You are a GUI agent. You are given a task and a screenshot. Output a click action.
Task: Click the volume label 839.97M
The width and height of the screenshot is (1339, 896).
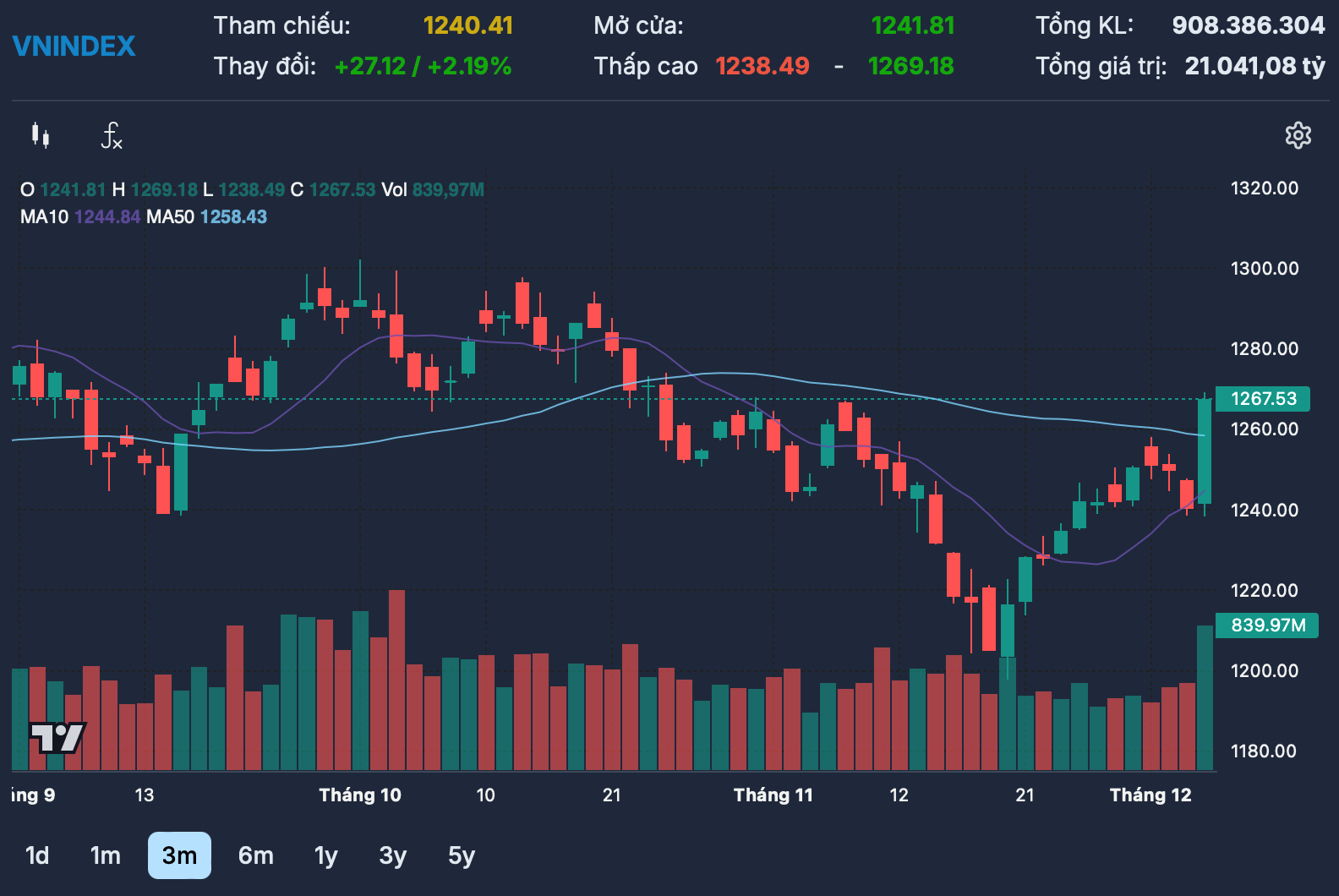pos(1267,626)
